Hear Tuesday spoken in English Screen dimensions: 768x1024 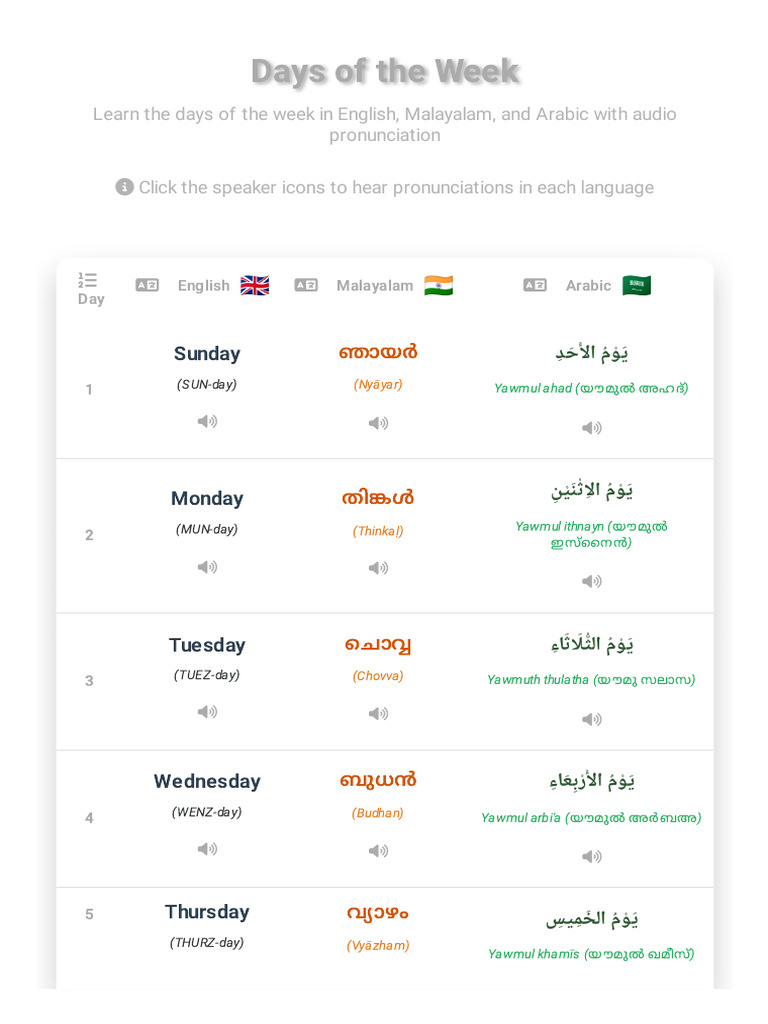click(207, 712)
